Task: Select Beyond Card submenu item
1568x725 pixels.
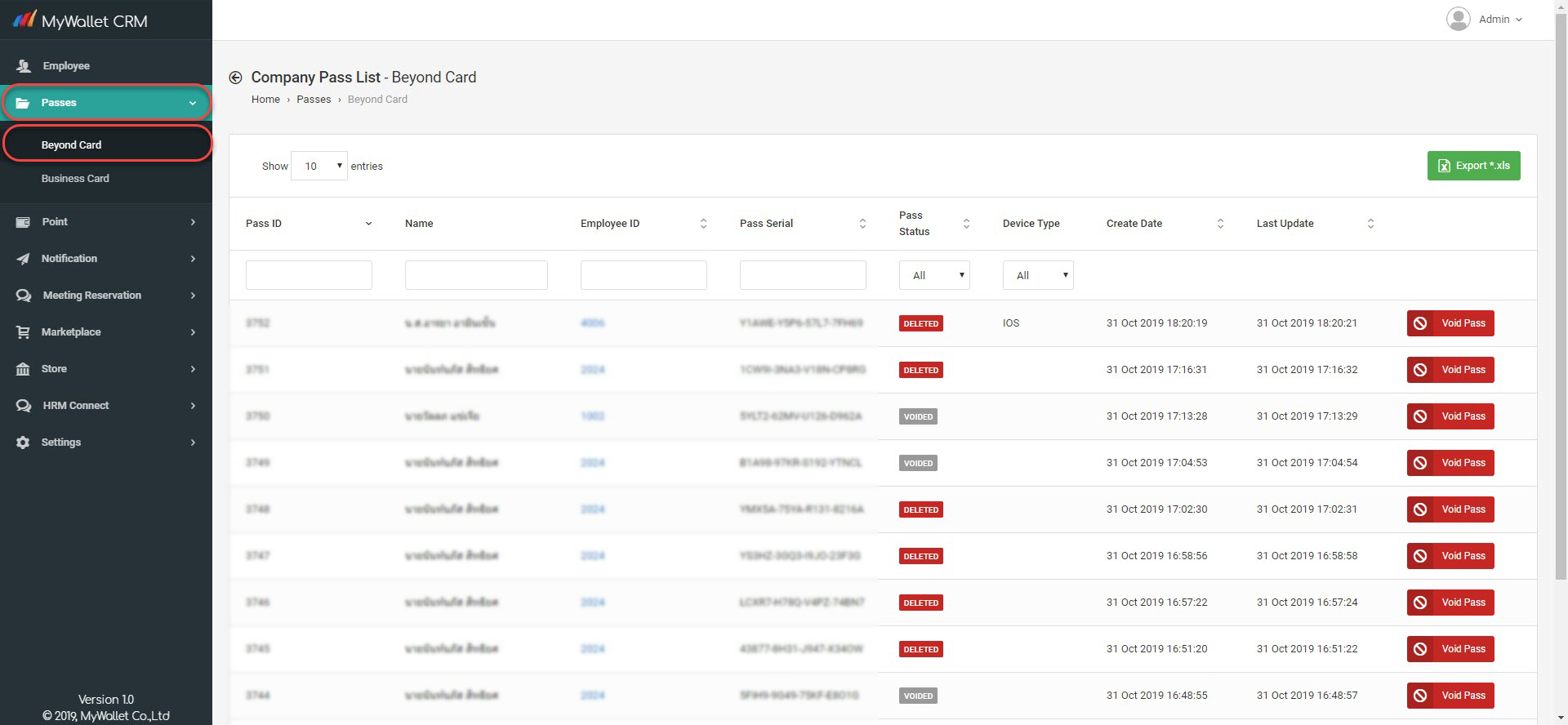Action: click(106, 145)
